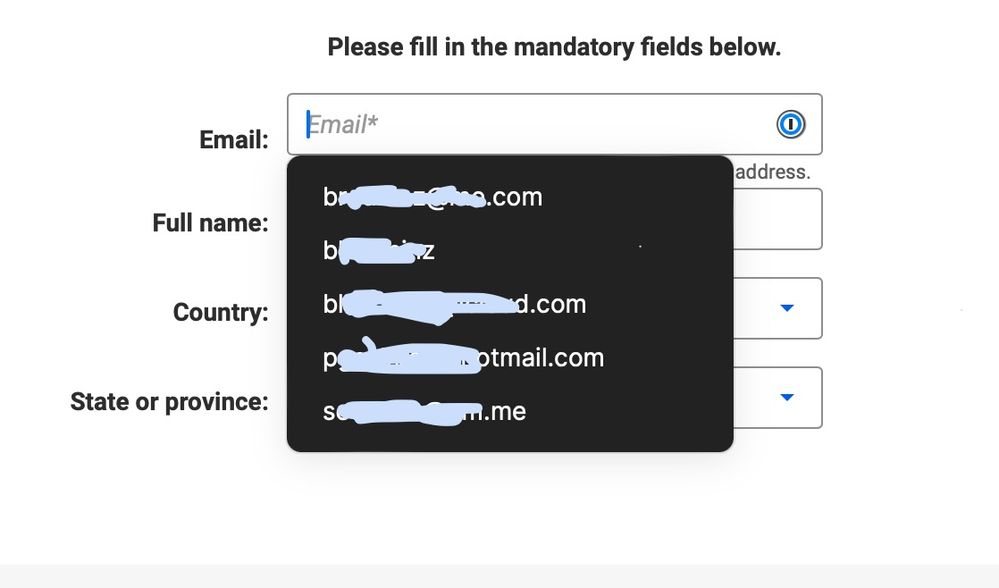Click the State or province label

169,402
